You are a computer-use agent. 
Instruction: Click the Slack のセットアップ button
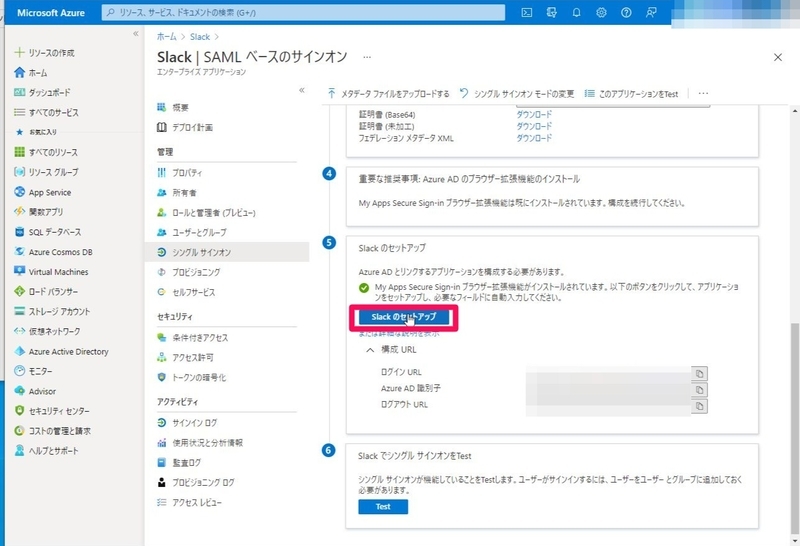404,317
